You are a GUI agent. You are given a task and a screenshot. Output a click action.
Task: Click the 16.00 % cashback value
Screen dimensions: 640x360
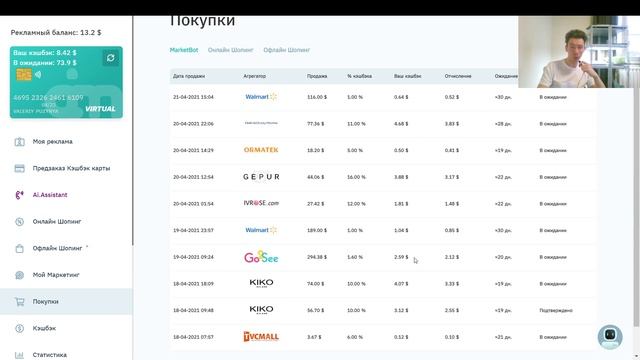tap(356, 177)
